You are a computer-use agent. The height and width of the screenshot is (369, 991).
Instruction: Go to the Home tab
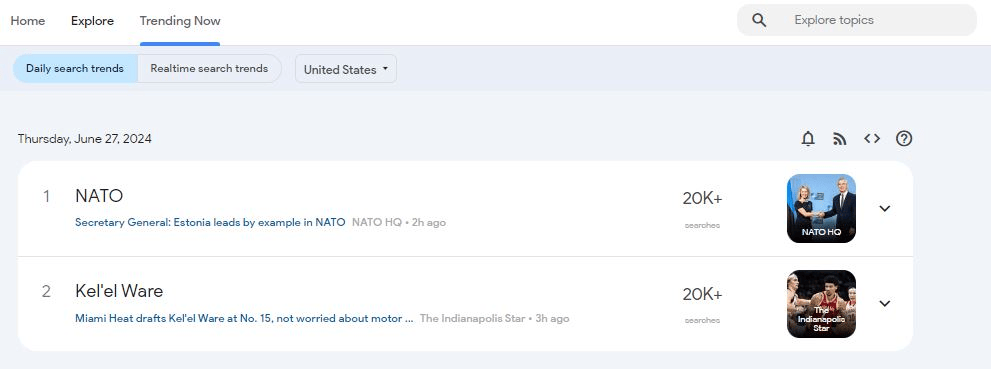click(x=28, y=21)
